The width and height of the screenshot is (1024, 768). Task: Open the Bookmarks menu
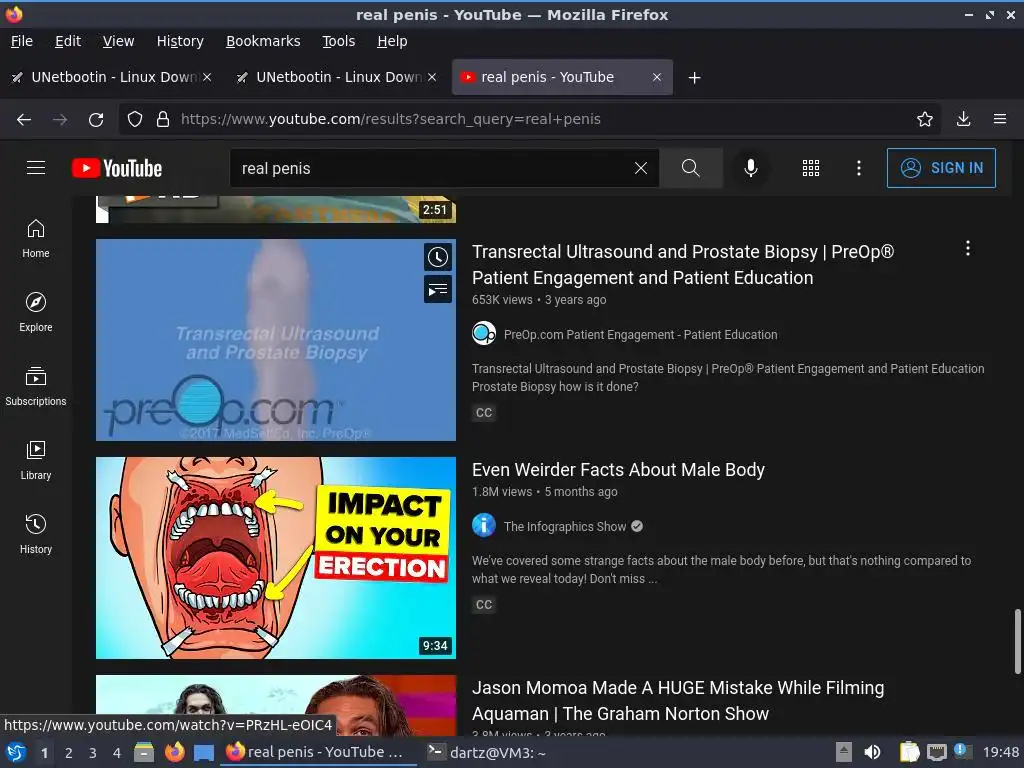pyautogui.click(x=263, y=41)
